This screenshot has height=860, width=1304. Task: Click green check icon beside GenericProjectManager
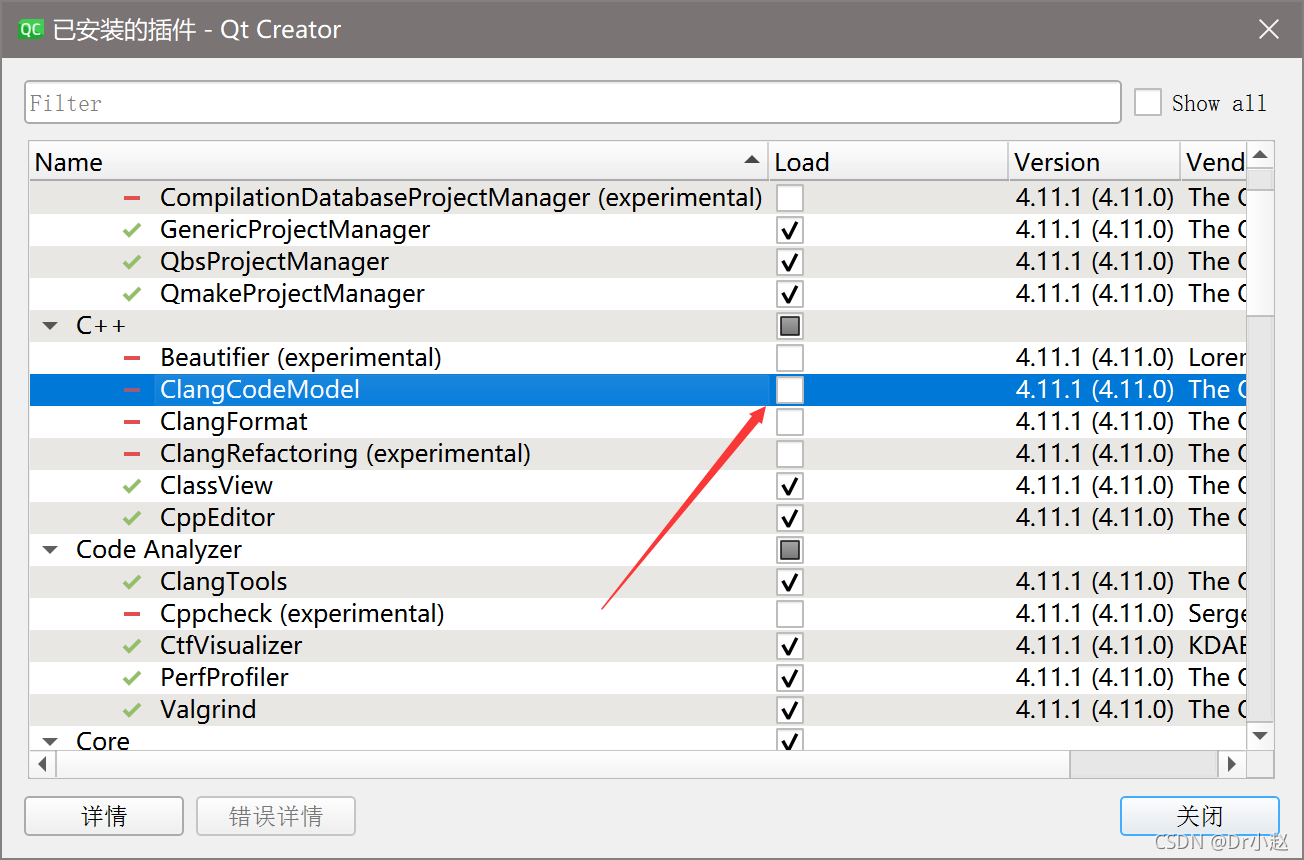pos(132,230)
